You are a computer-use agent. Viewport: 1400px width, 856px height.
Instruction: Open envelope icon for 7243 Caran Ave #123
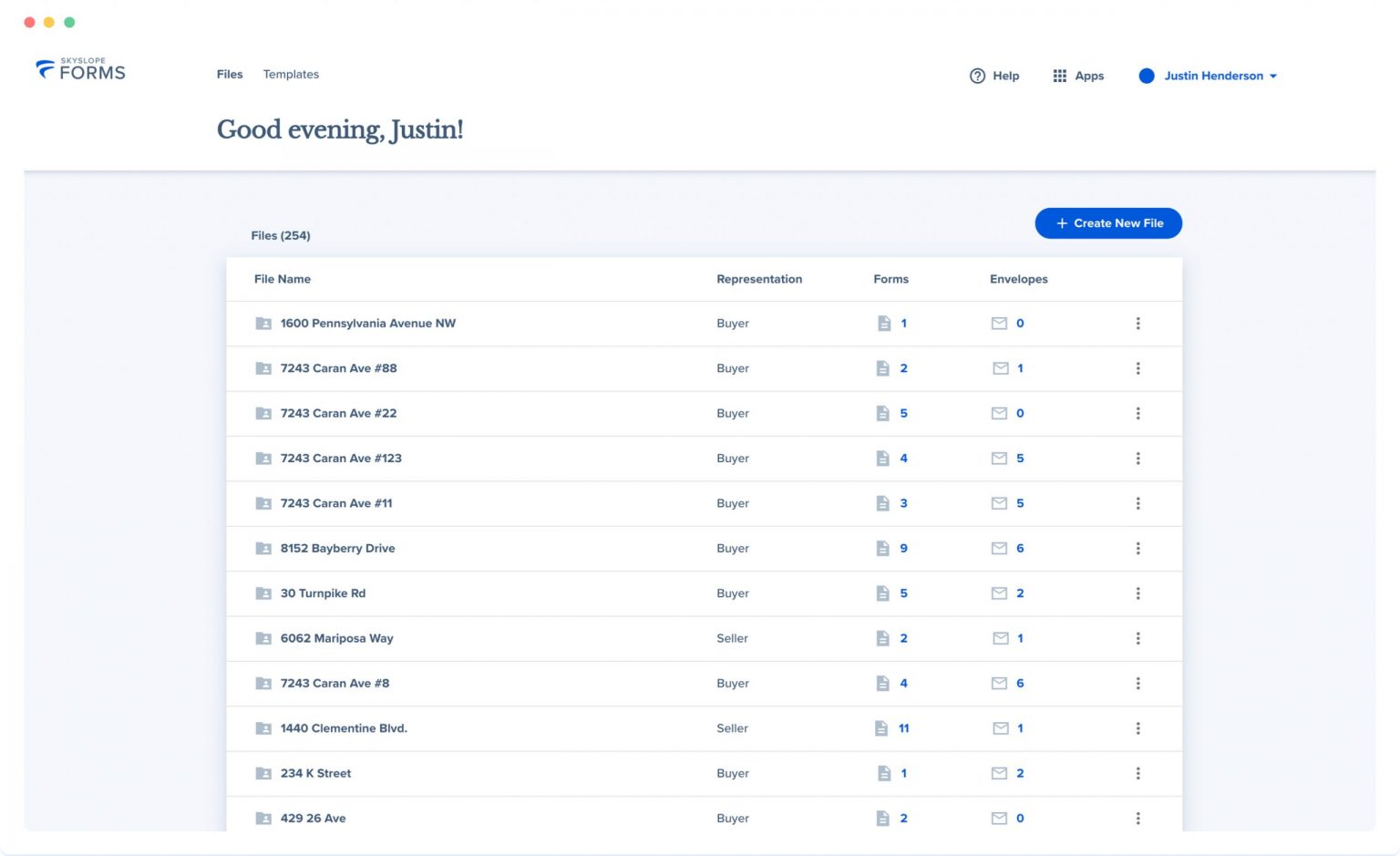pyautogui.click(x=999, y=459)
